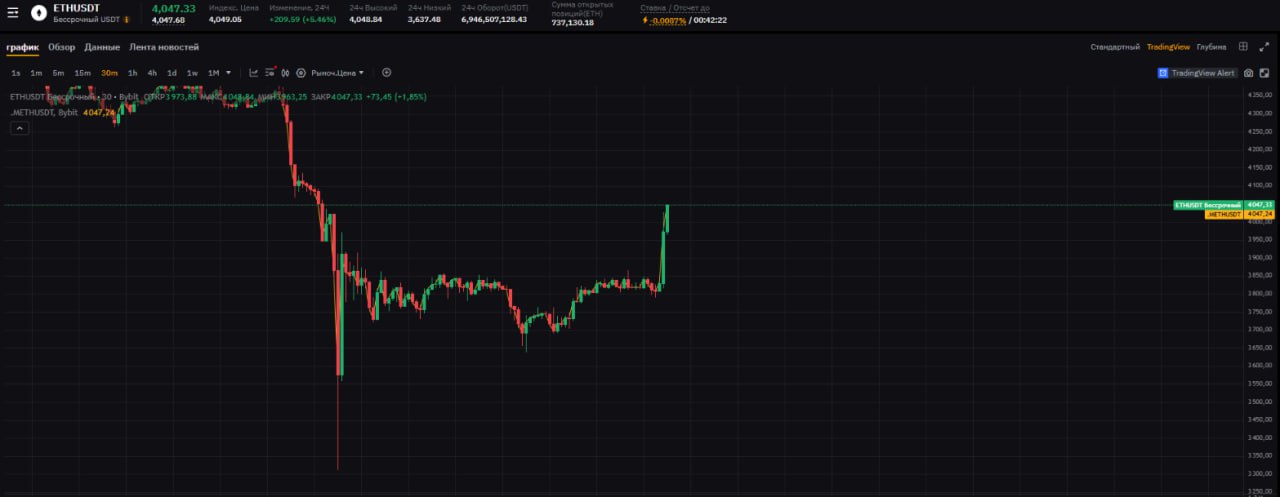The image size is (1280, 497).
Task: Switch the chart mode to Стандартный
Action: (1114, 47)
